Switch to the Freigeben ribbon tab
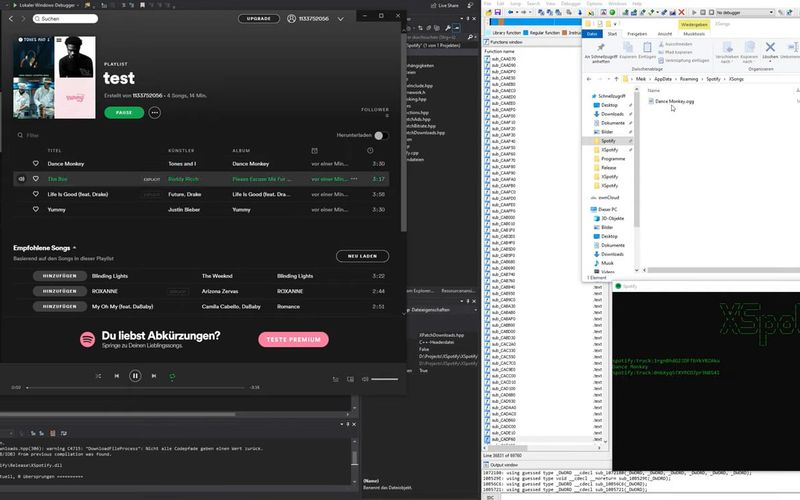The height and width of the screenshot is (500, 800). point(637,34)
